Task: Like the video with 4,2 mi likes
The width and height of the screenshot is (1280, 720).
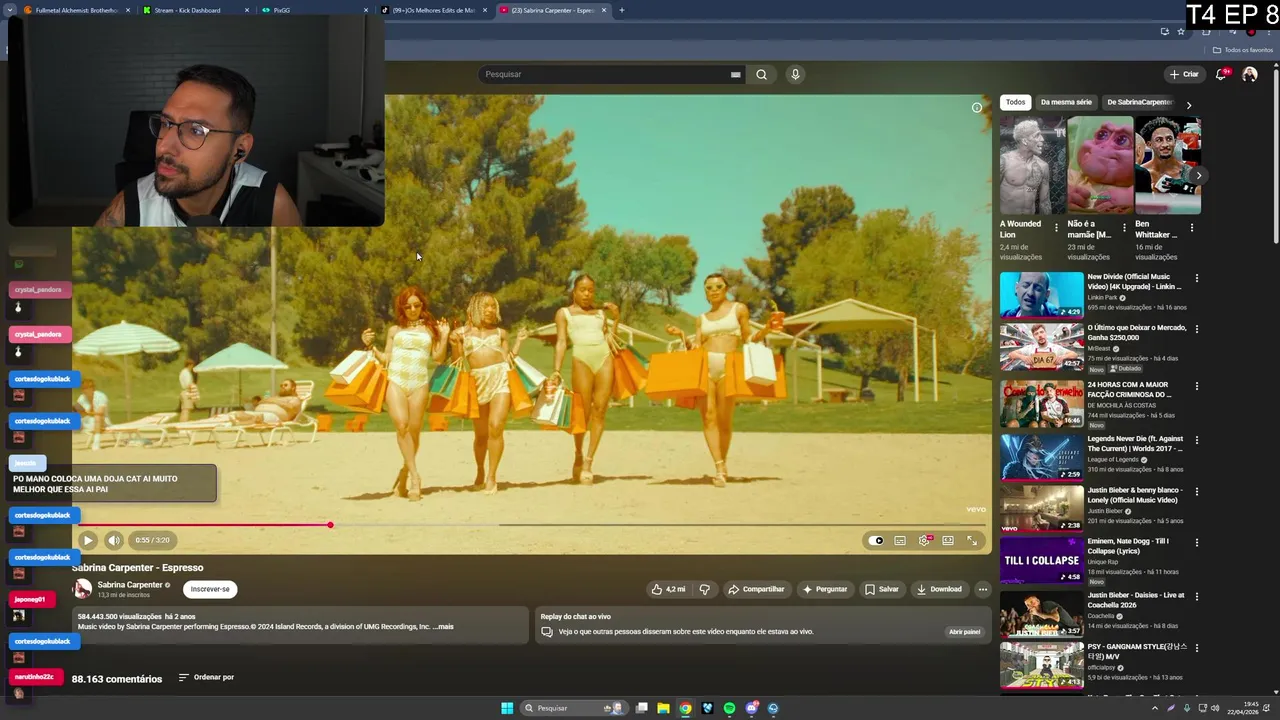Action: 667,589
